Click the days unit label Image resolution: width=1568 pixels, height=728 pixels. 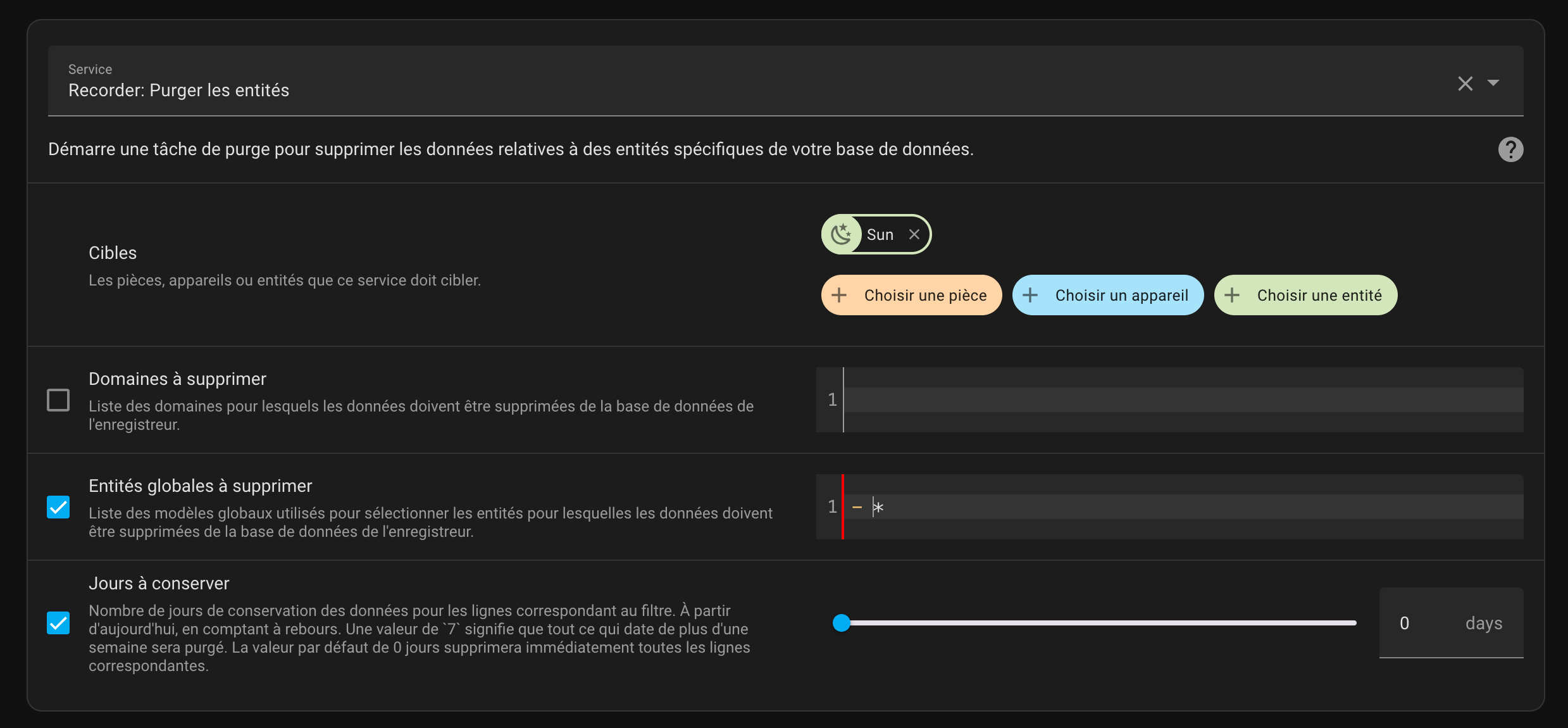click(1483, 624)
